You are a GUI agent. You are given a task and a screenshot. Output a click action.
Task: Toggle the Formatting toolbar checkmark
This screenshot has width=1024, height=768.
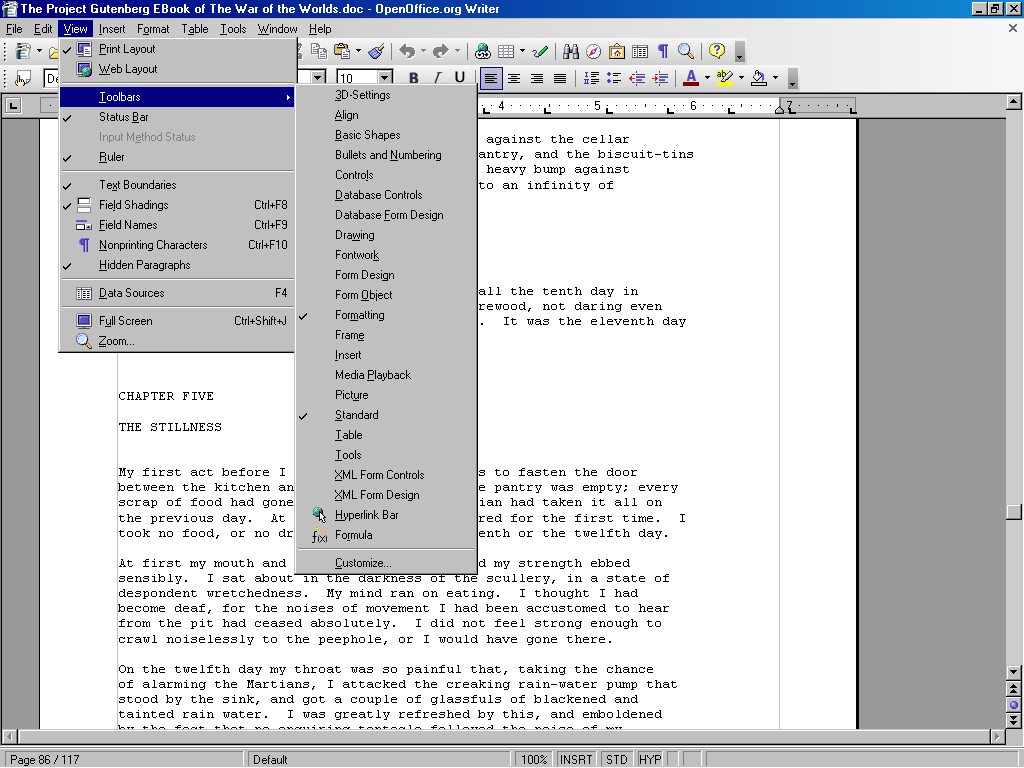[x=360, y=315]
